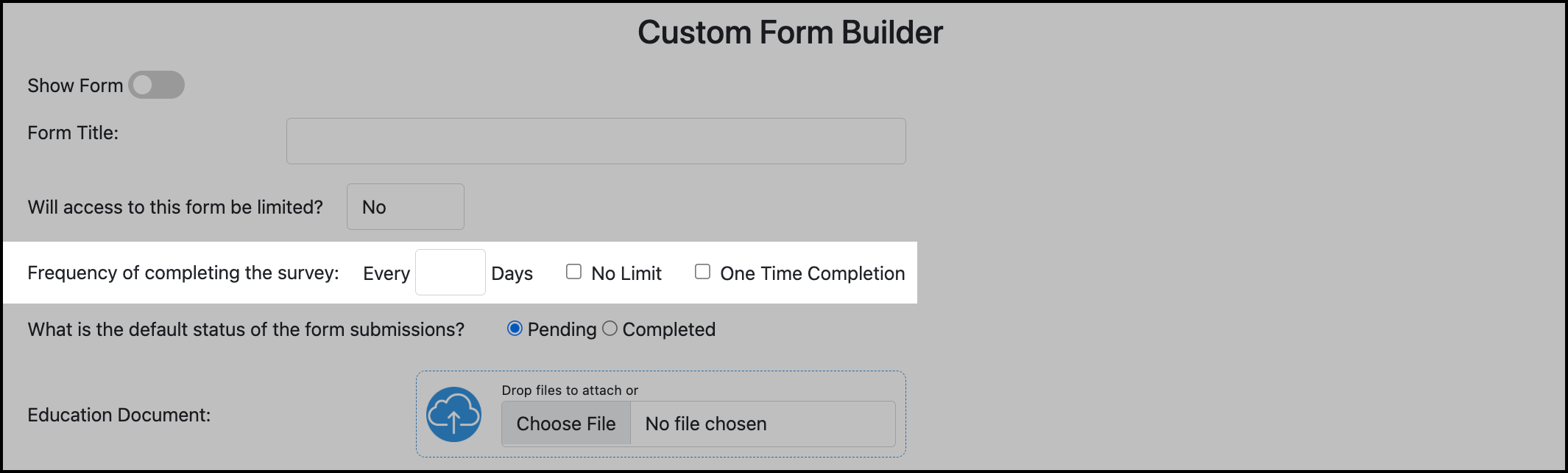1568x473 pixels.
Task: Focus the Form Title text field
Action: click(x=596, y=141)
